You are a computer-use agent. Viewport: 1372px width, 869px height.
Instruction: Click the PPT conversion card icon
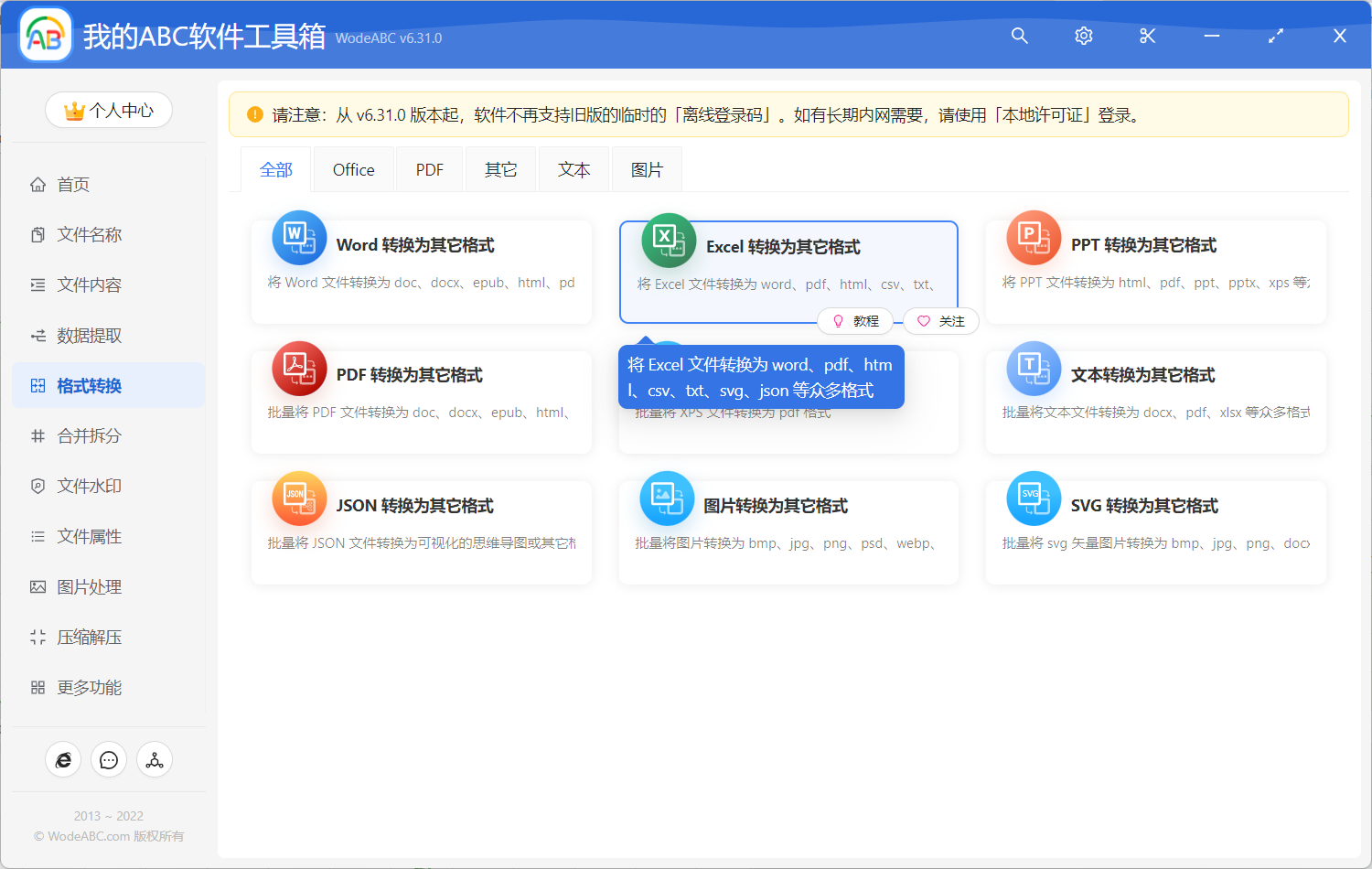click(1033, 237)
